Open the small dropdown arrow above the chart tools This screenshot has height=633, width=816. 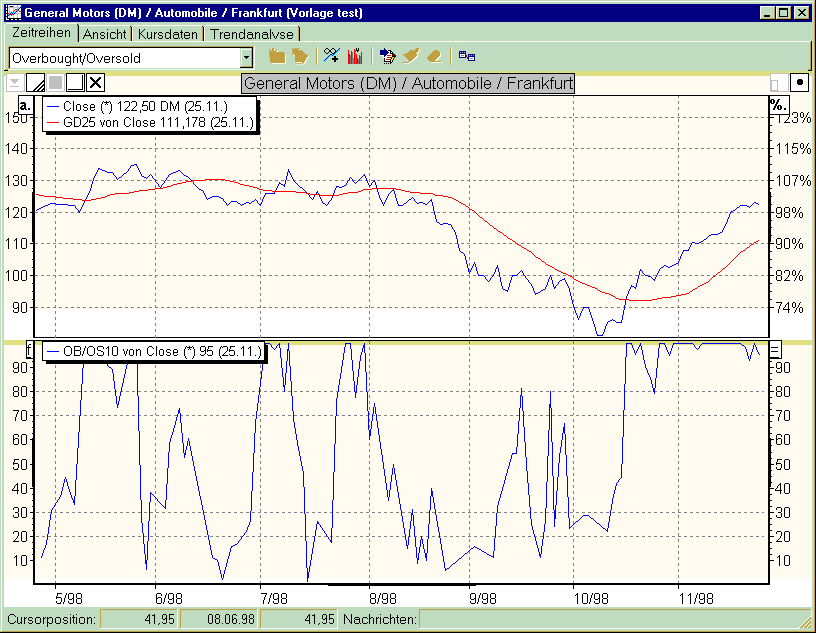point(15,82)
